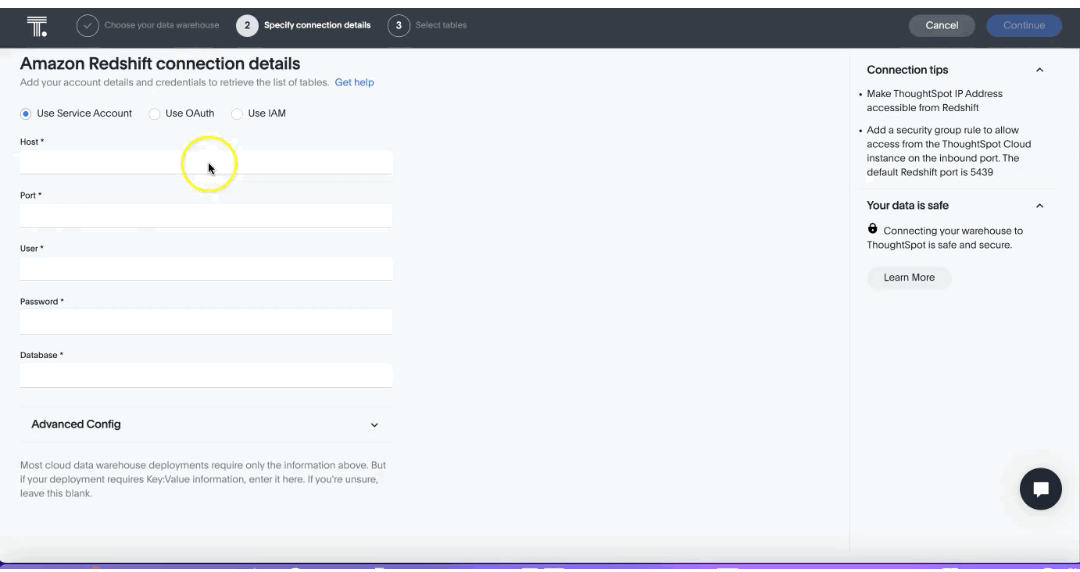Click the Connection tips heading text
The image size is (1080, 572).
coord(907,70)
